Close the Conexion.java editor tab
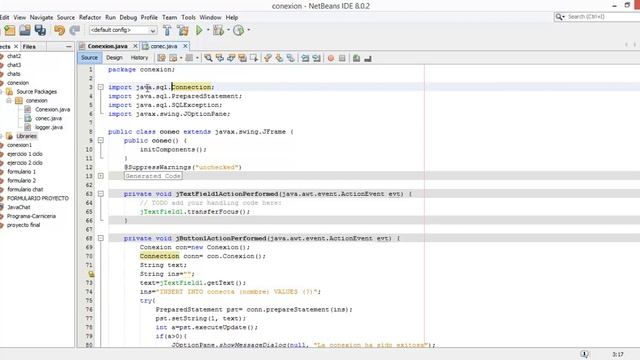640x360 pixels. 135,46
